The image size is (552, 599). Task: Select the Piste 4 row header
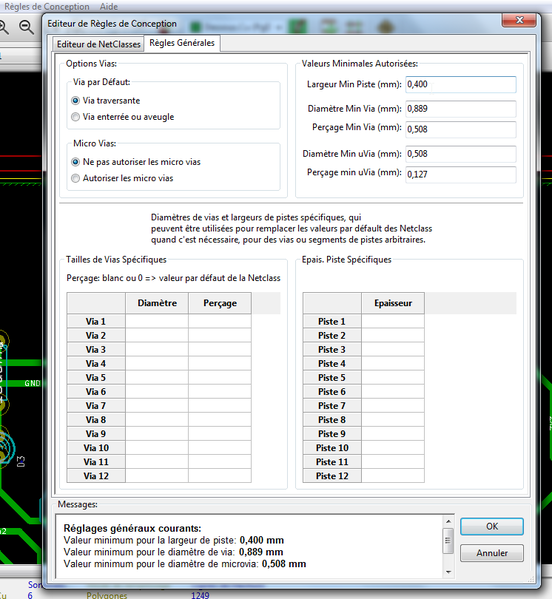click(x=332, y=364)
